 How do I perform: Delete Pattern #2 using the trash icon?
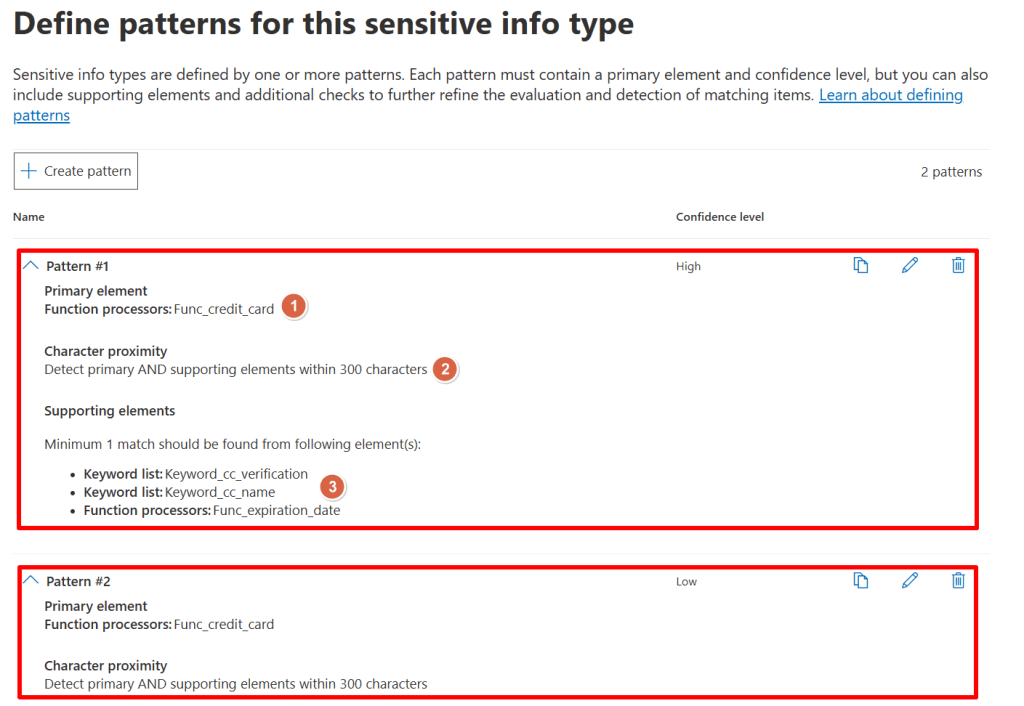coord(957,580)
